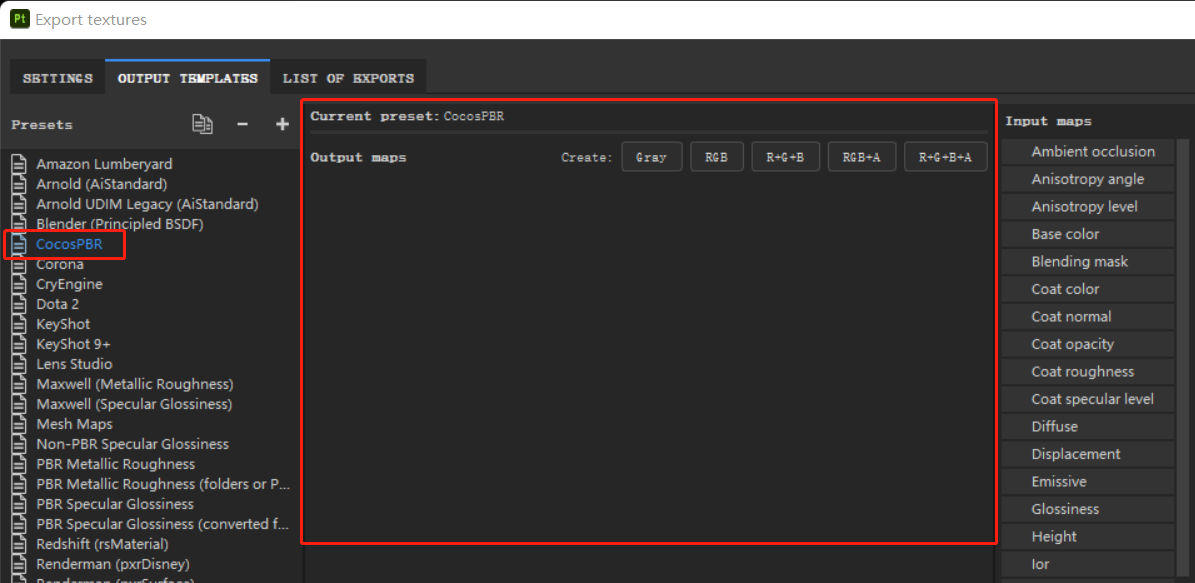1195x583 pixels.
Task: Click the file icon beside Corona
Action: [x=19, y=264]
